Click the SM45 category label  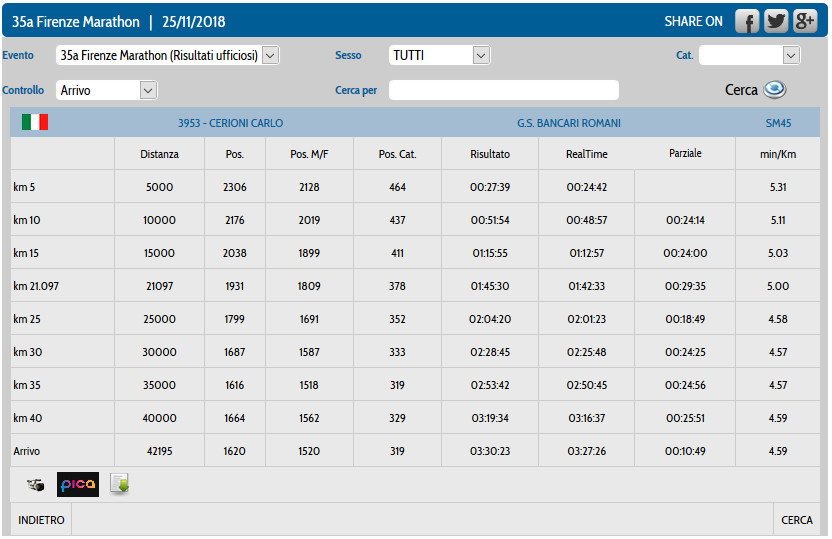(777, 123)
